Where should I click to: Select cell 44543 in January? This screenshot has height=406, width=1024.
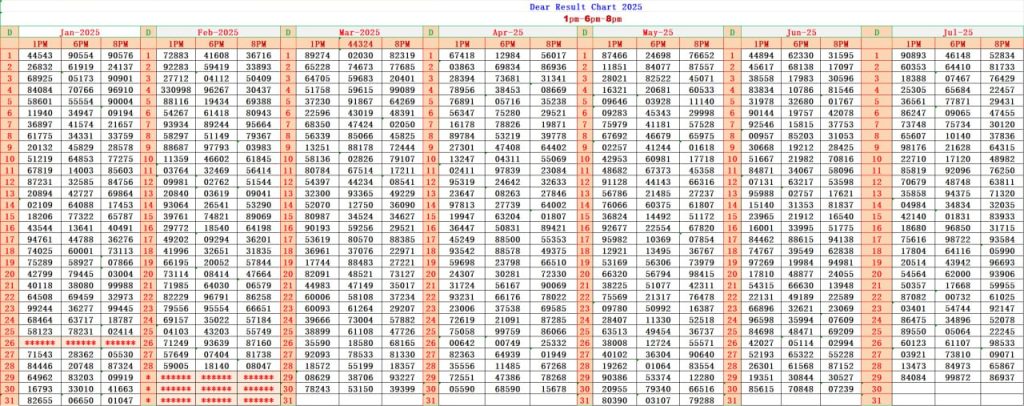[40, 55]
